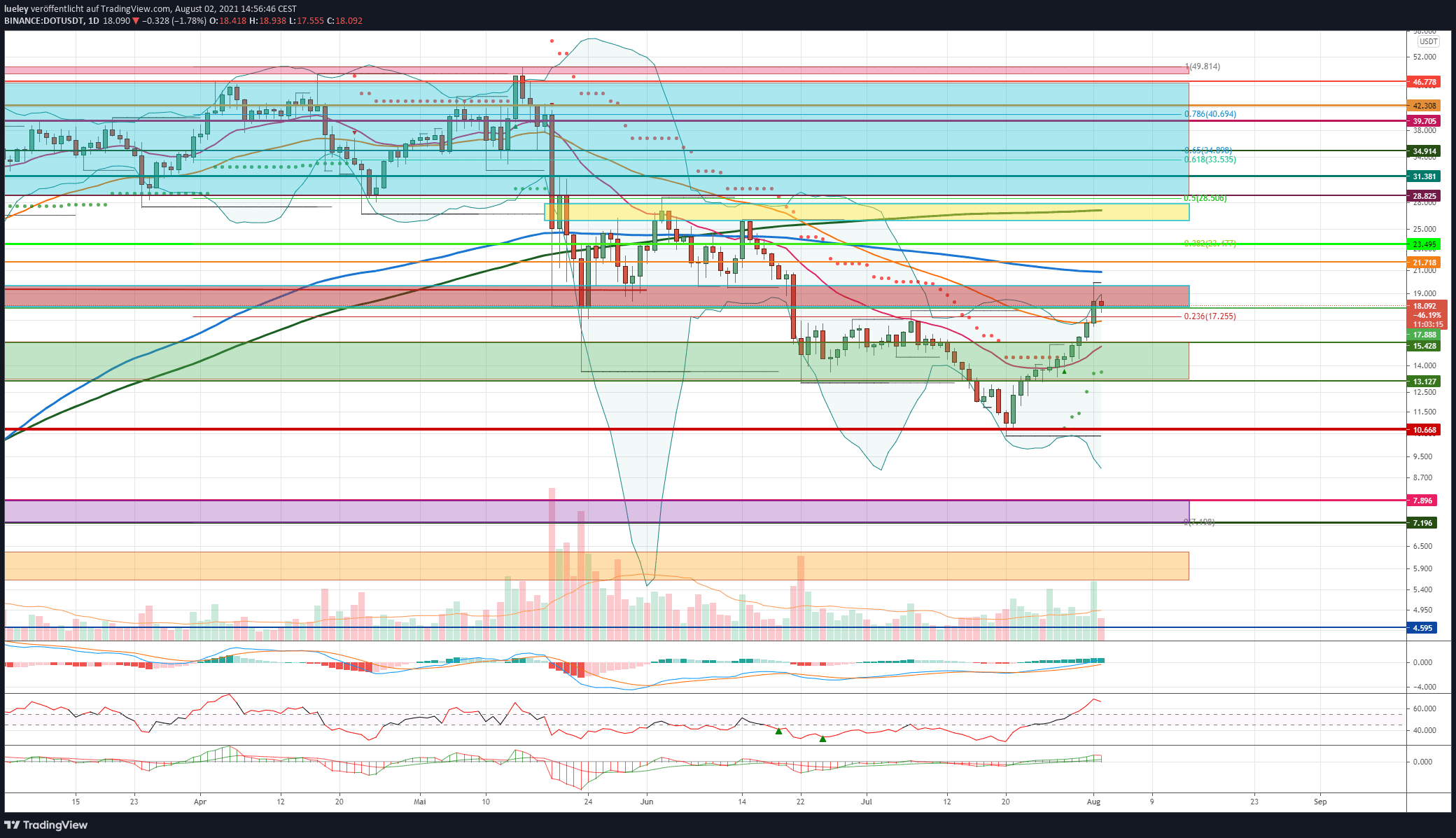
Task: Click Fibonacci label 0.236(17.255)
Action: [x=1210, y=316]
